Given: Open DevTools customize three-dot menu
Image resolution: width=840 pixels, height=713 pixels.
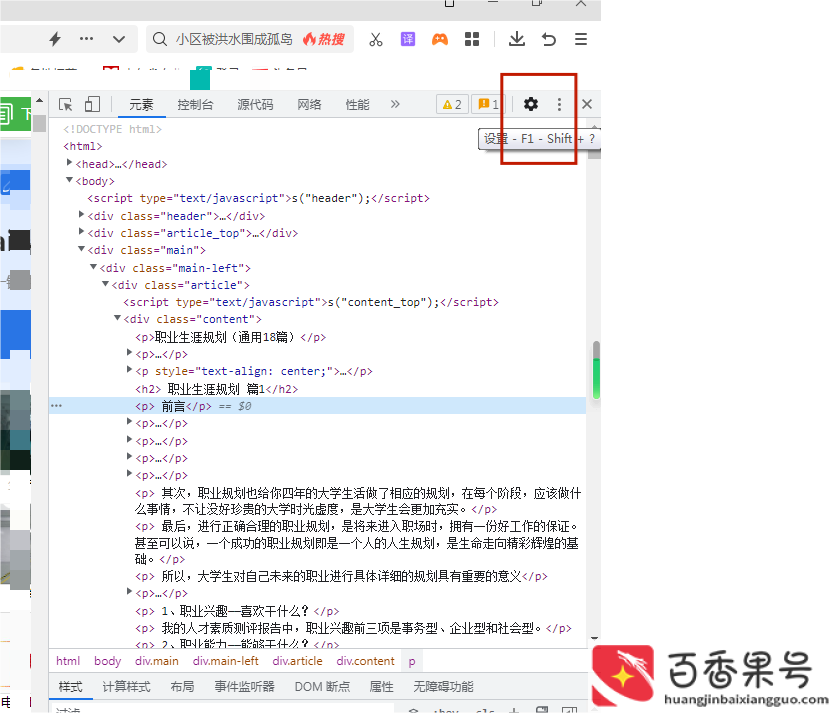Looking at the screenshot, I should pyautogui.click(x=559, y=104).
